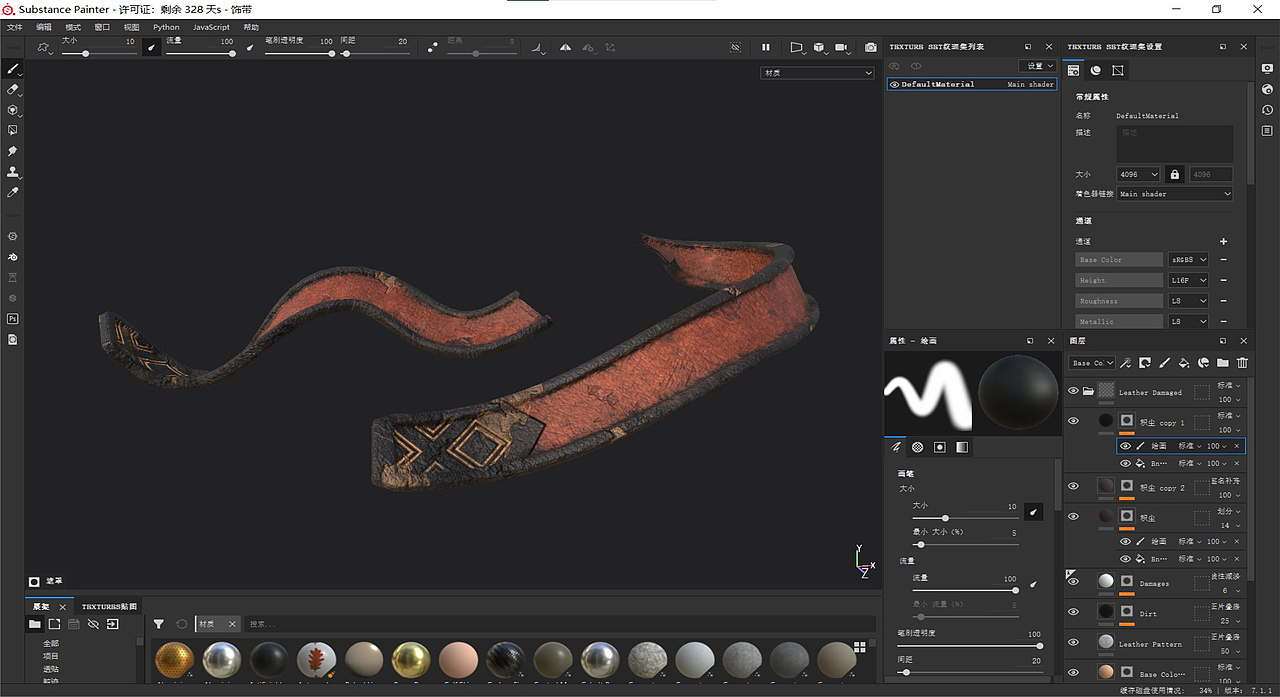Select the Material picker eyedropper
The image size is (1280, 697).
pos(13,192)
